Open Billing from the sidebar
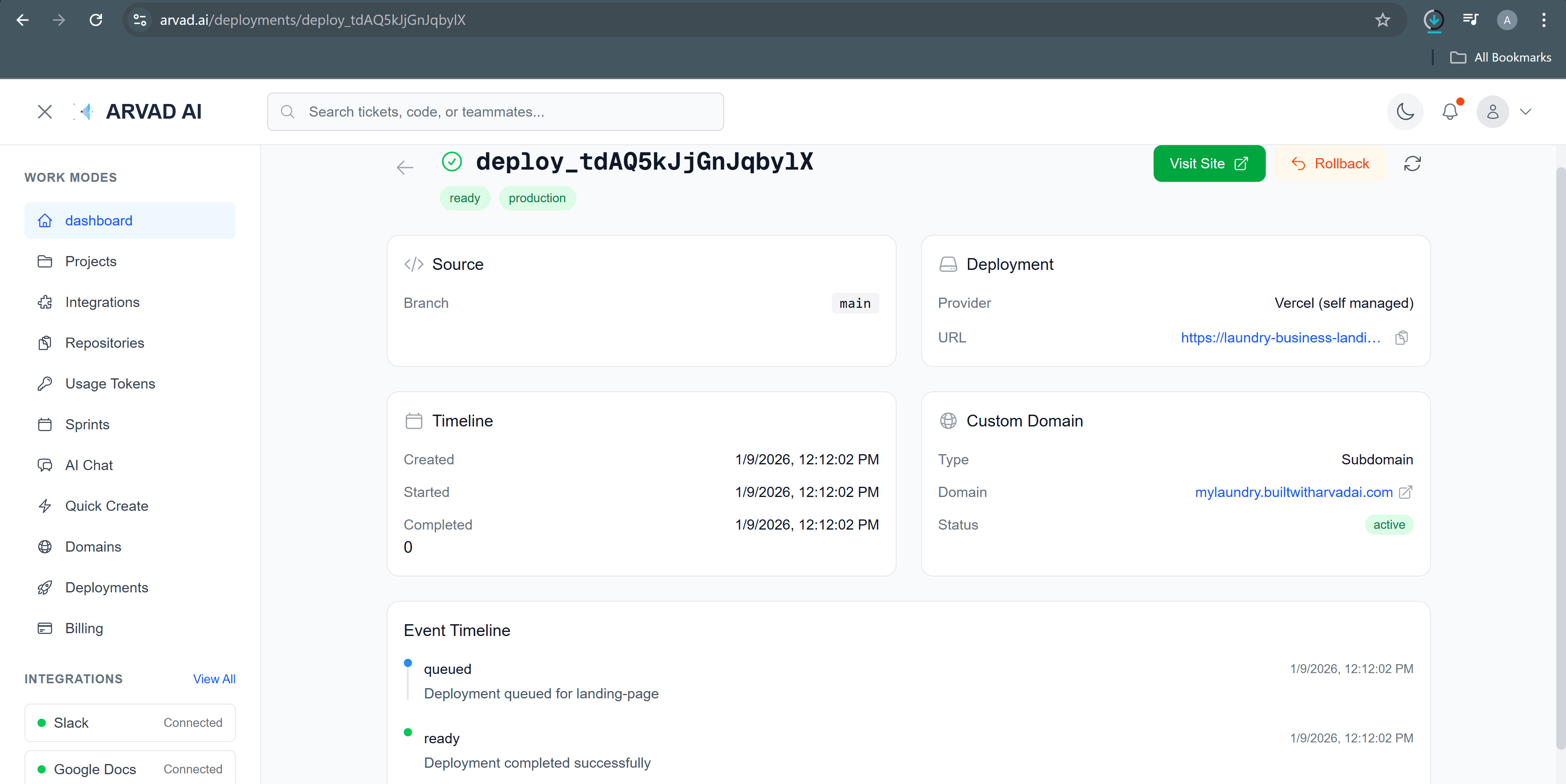Viewport: 1566px width, 784px height. [x=84, y=628]
